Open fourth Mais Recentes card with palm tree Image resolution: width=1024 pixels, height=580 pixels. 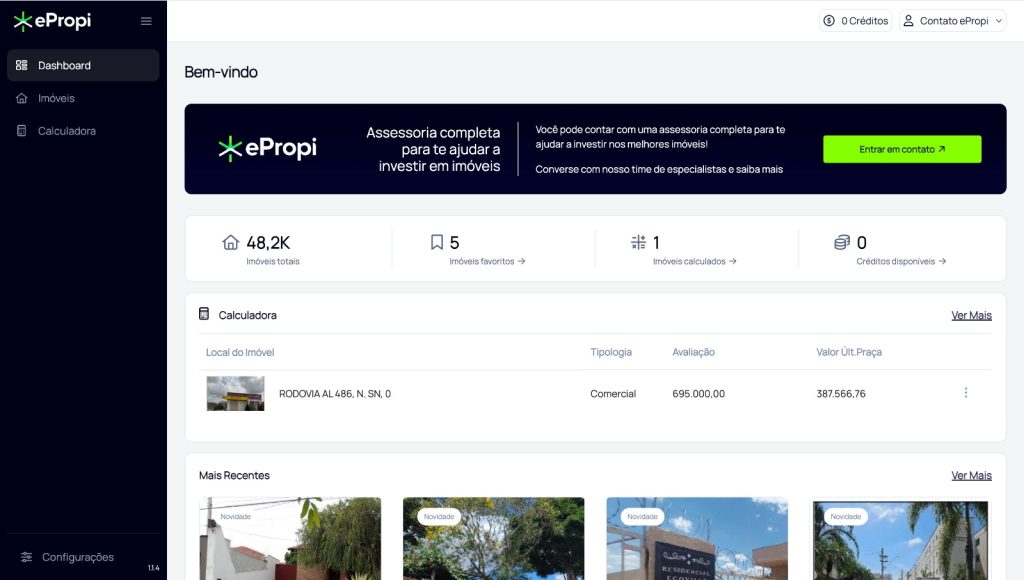901,539
